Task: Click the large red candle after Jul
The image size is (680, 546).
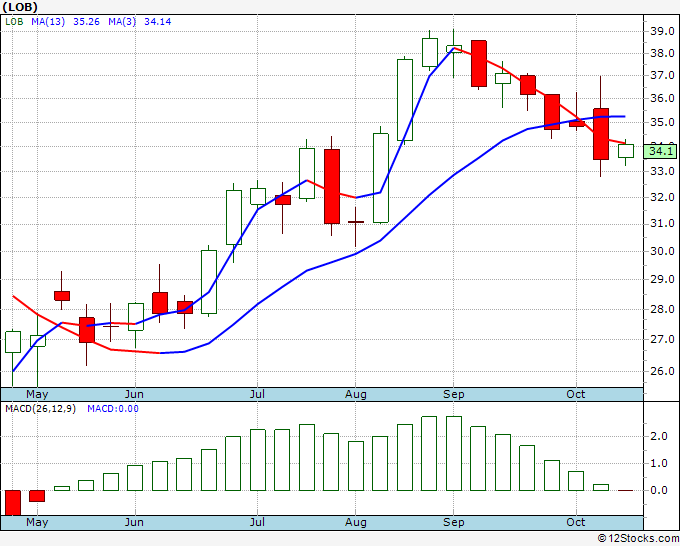Action: (332, 186)
